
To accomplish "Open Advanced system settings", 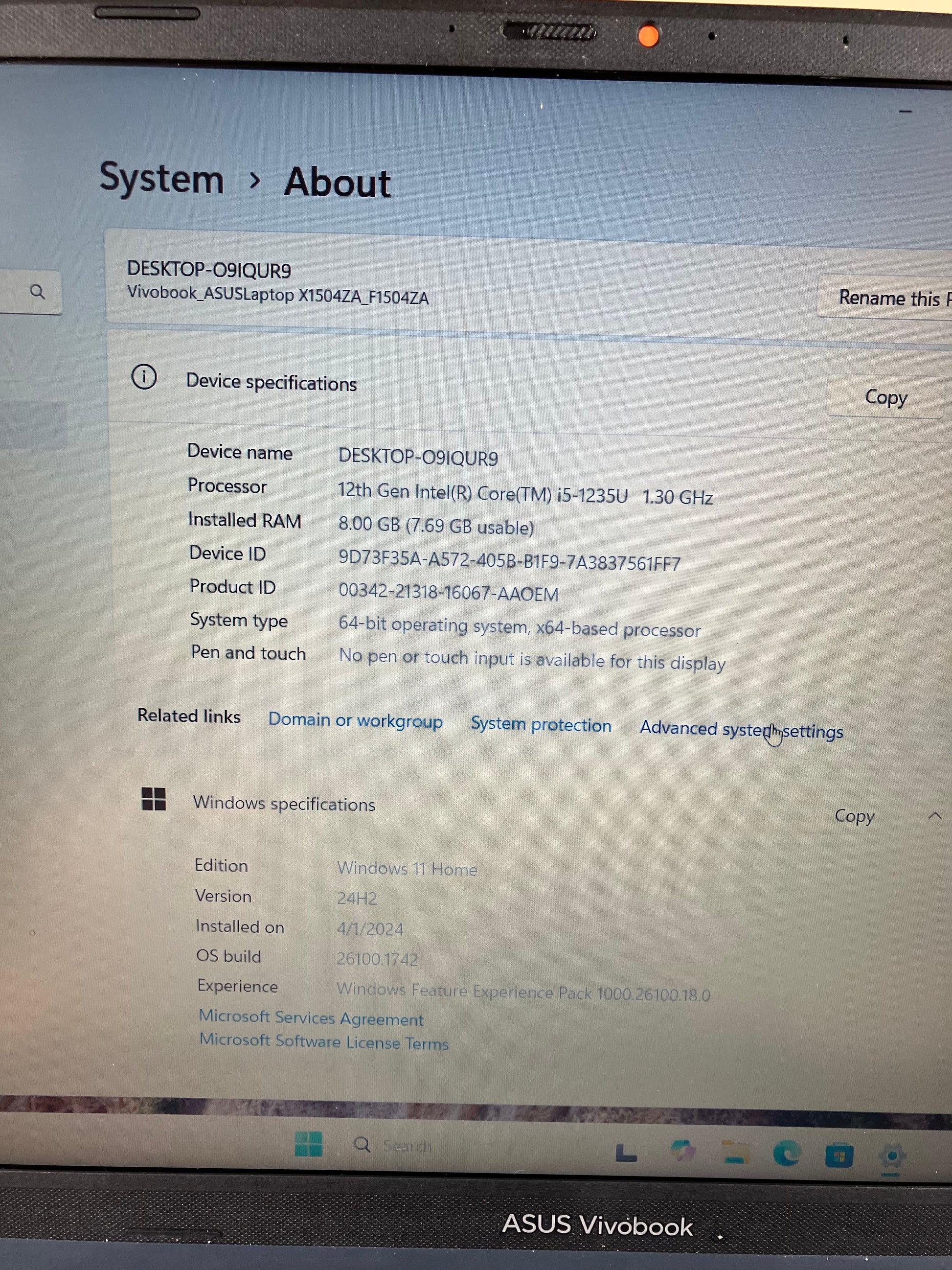I will coord(741,729).
